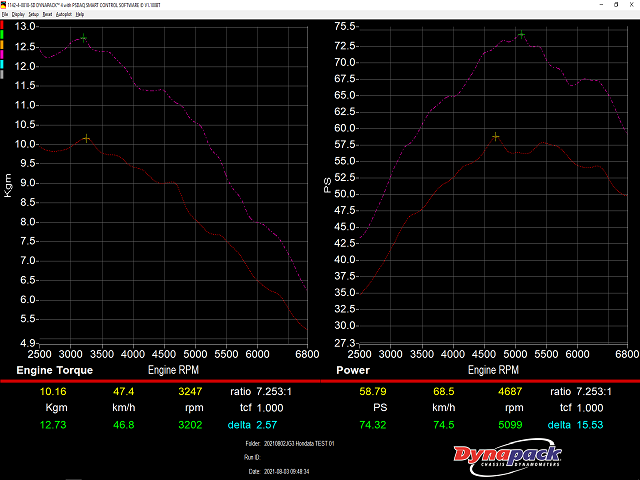Click the yellow 58.79 power value
The width and height of the screenshot is (640, 480).
click(x=373, y=392)
